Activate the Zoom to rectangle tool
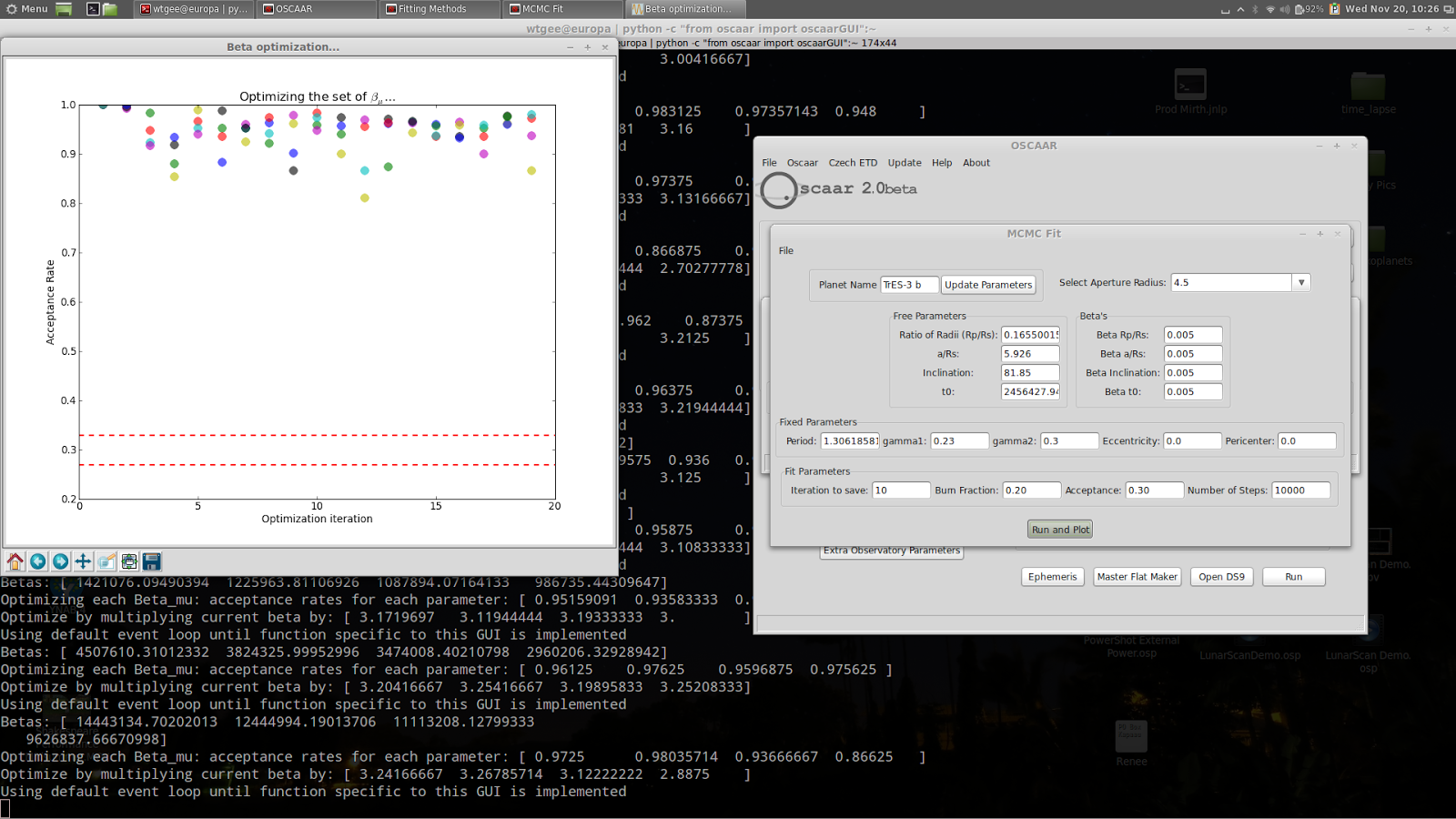This screenshot has height=819, width=1456. (106, 561)
